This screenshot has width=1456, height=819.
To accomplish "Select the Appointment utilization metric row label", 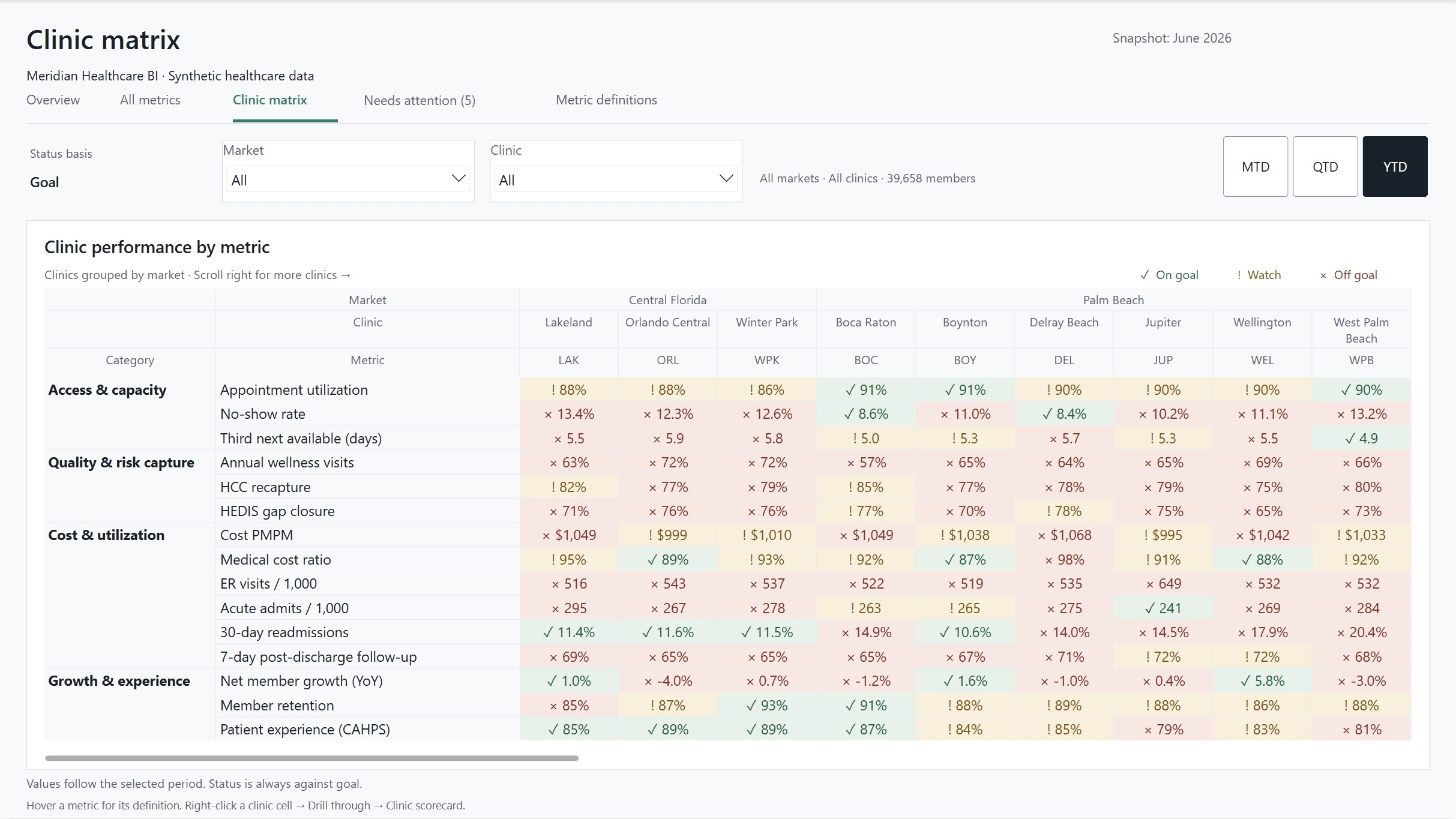I will coord(293,389).
